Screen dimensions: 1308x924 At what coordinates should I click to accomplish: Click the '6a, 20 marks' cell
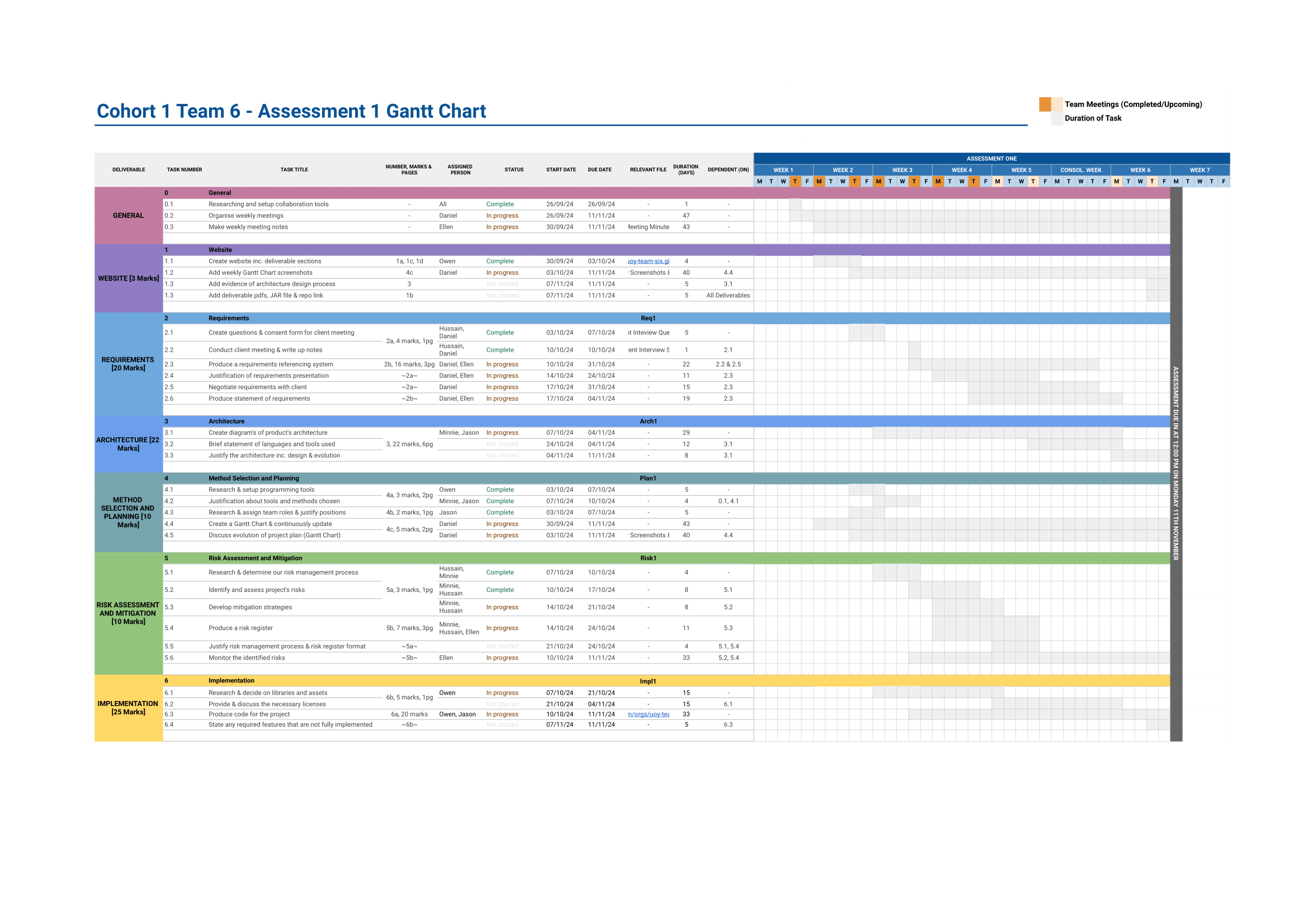click(409, 714)
